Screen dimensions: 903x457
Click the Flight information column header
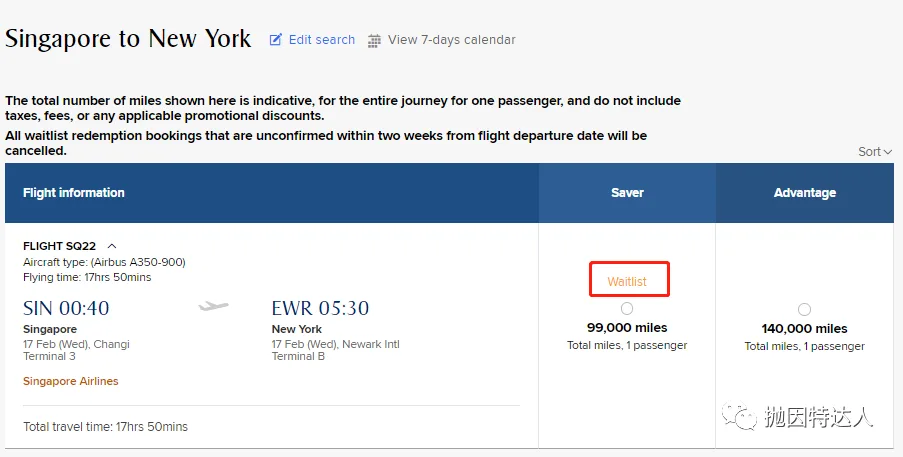click(74, 193)
